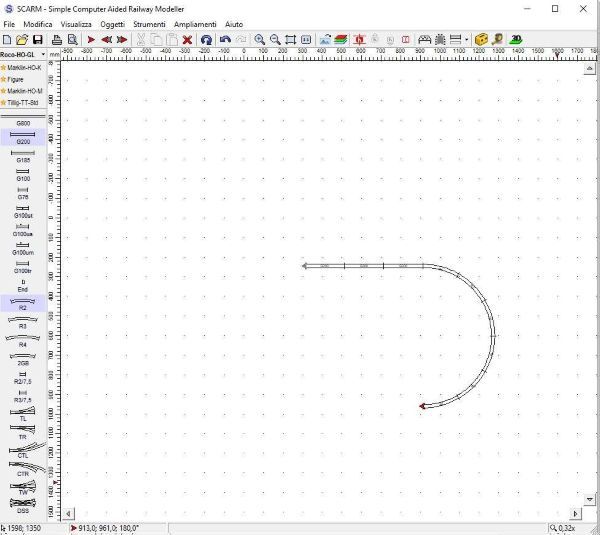Viewport: 600px width, 535px height.
Task: Delete selection with red X icon
Action: [187, 39]
